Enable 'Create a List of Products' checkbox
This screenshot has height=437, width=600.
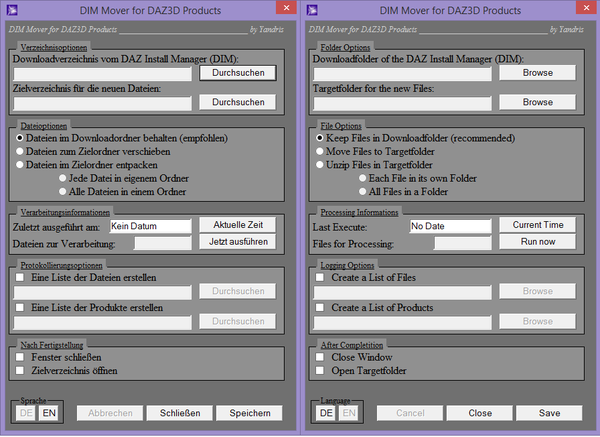(320, 308)
